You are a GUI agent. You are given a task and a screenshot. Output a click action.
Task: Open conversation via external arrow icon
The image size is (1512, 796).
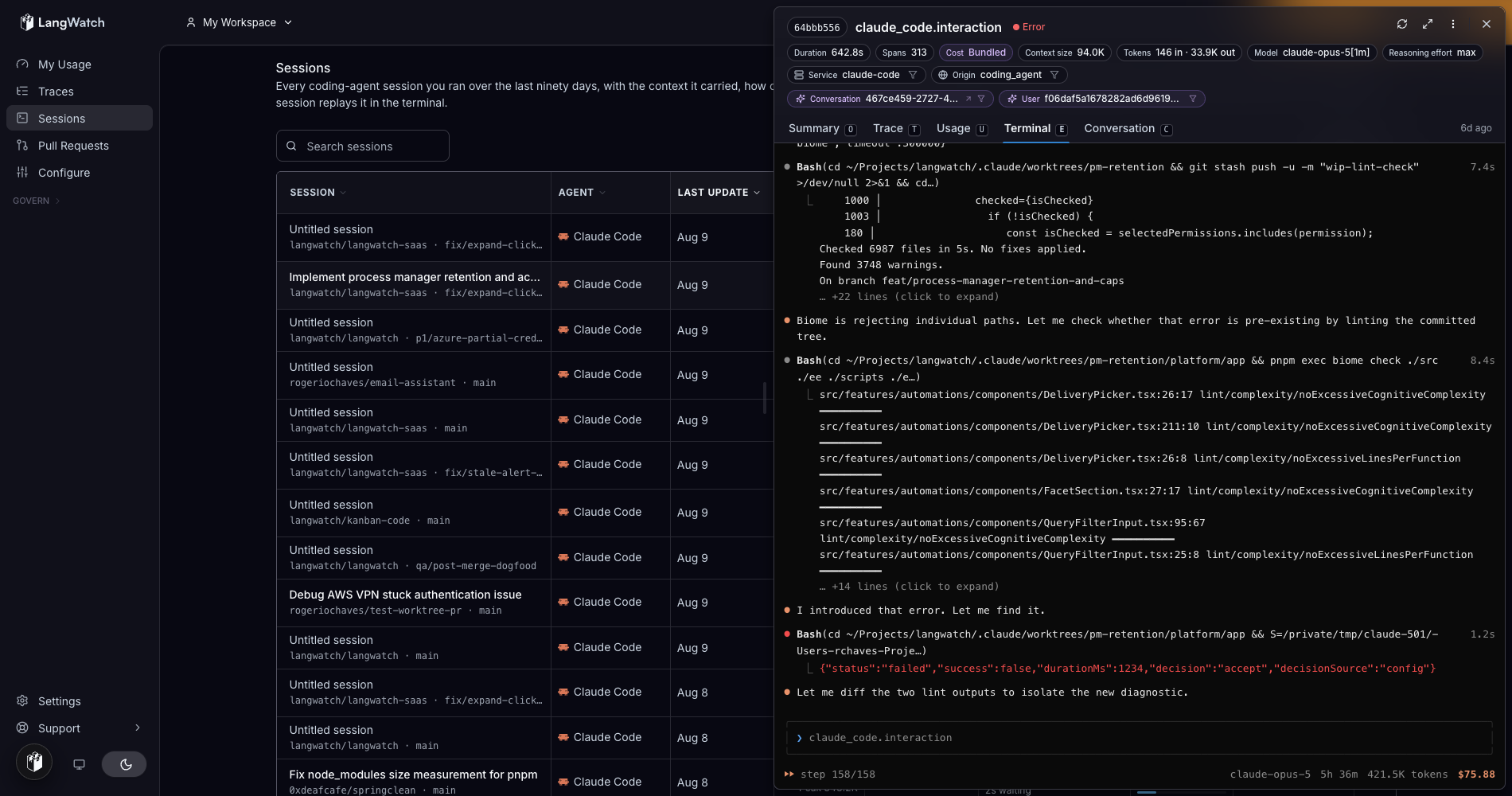[x=968, y=99]
